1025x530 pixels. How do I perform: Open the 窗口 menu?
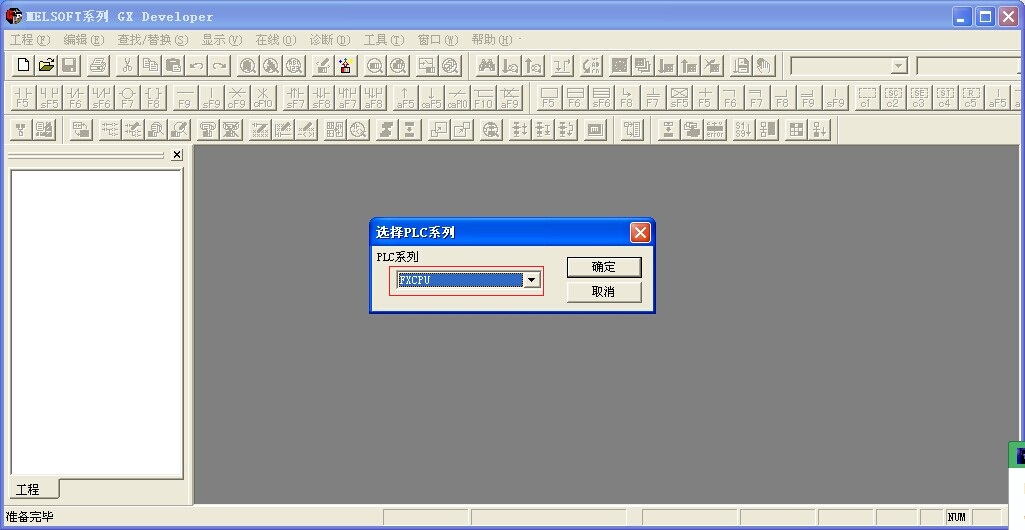tap(438, 40)
